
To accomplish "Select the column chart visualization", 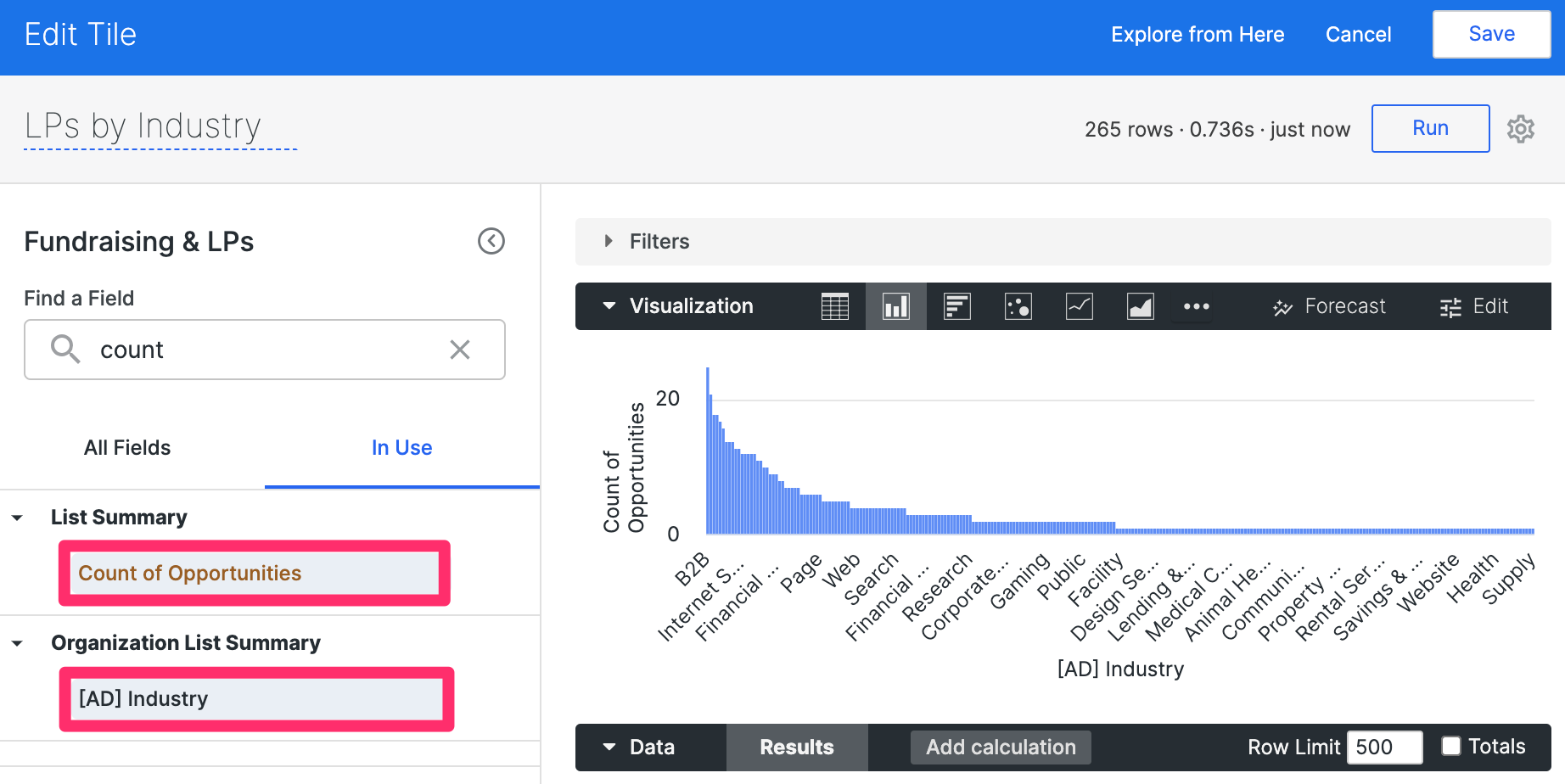I will 896,306.
